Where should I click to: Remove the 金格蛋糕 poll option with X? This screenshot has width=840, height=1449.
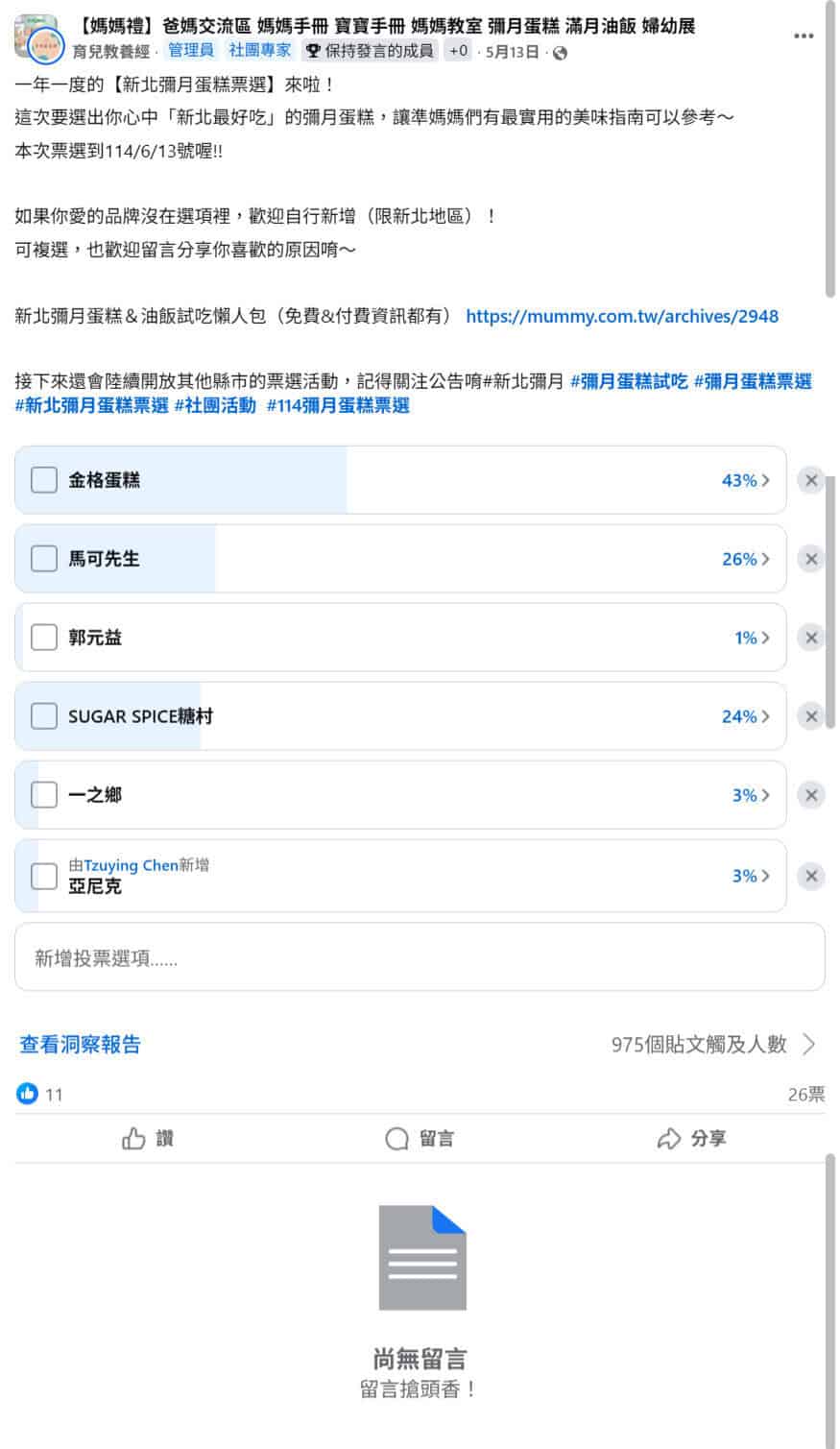811,480
